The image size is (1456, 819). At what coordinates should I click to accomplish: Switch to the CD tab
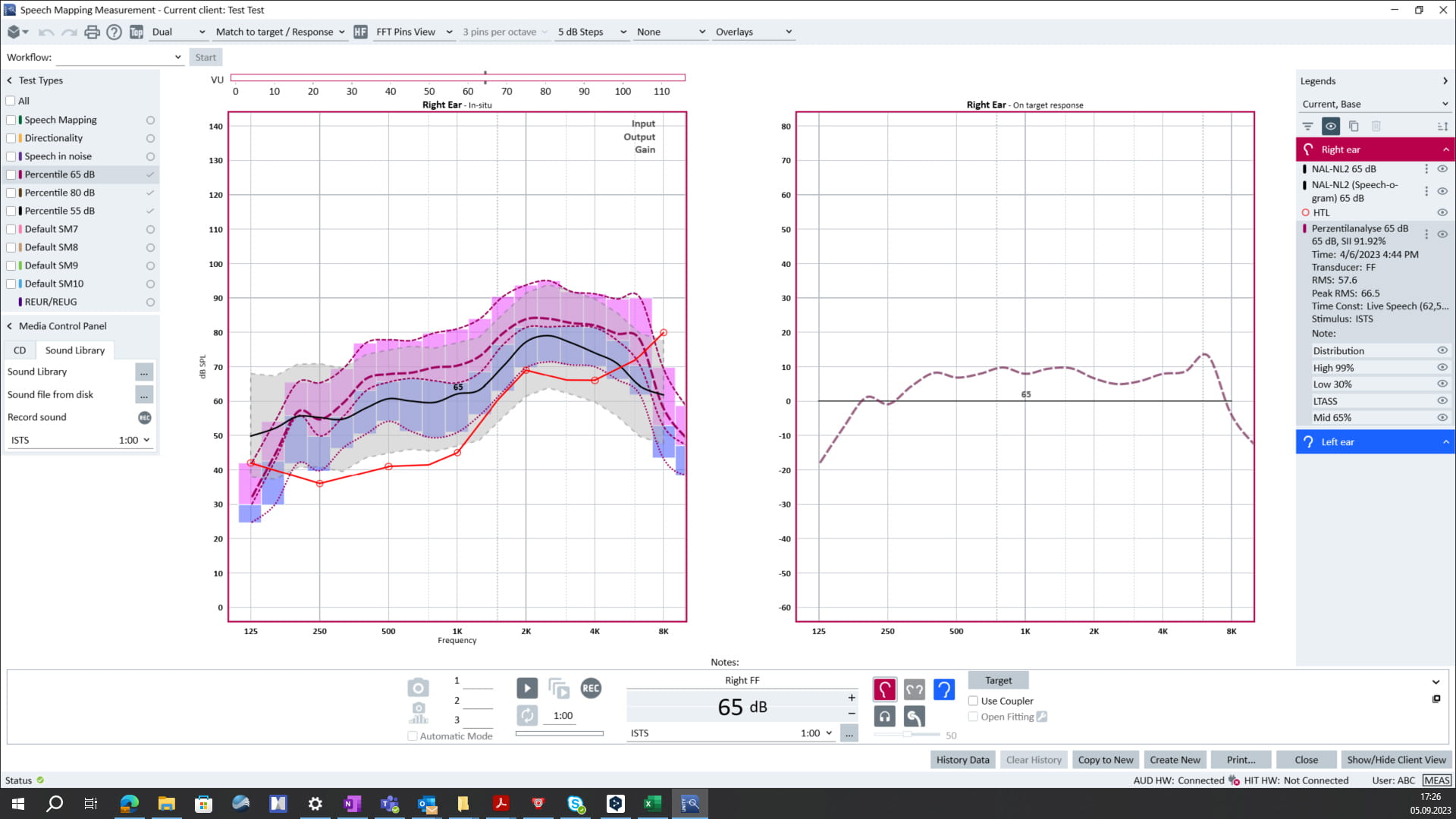click(20, 350)
